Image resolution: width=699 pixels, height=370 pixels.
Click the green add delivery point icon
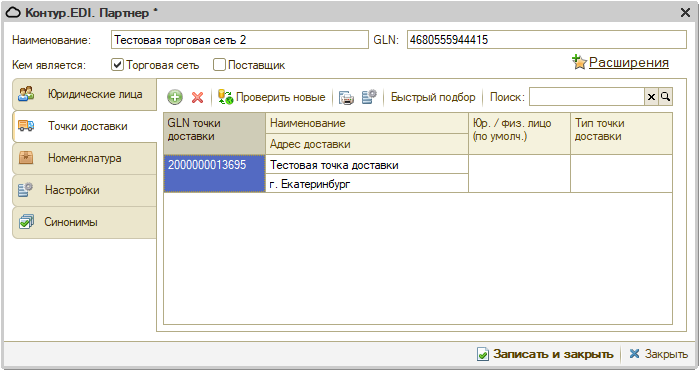(175, 97)
